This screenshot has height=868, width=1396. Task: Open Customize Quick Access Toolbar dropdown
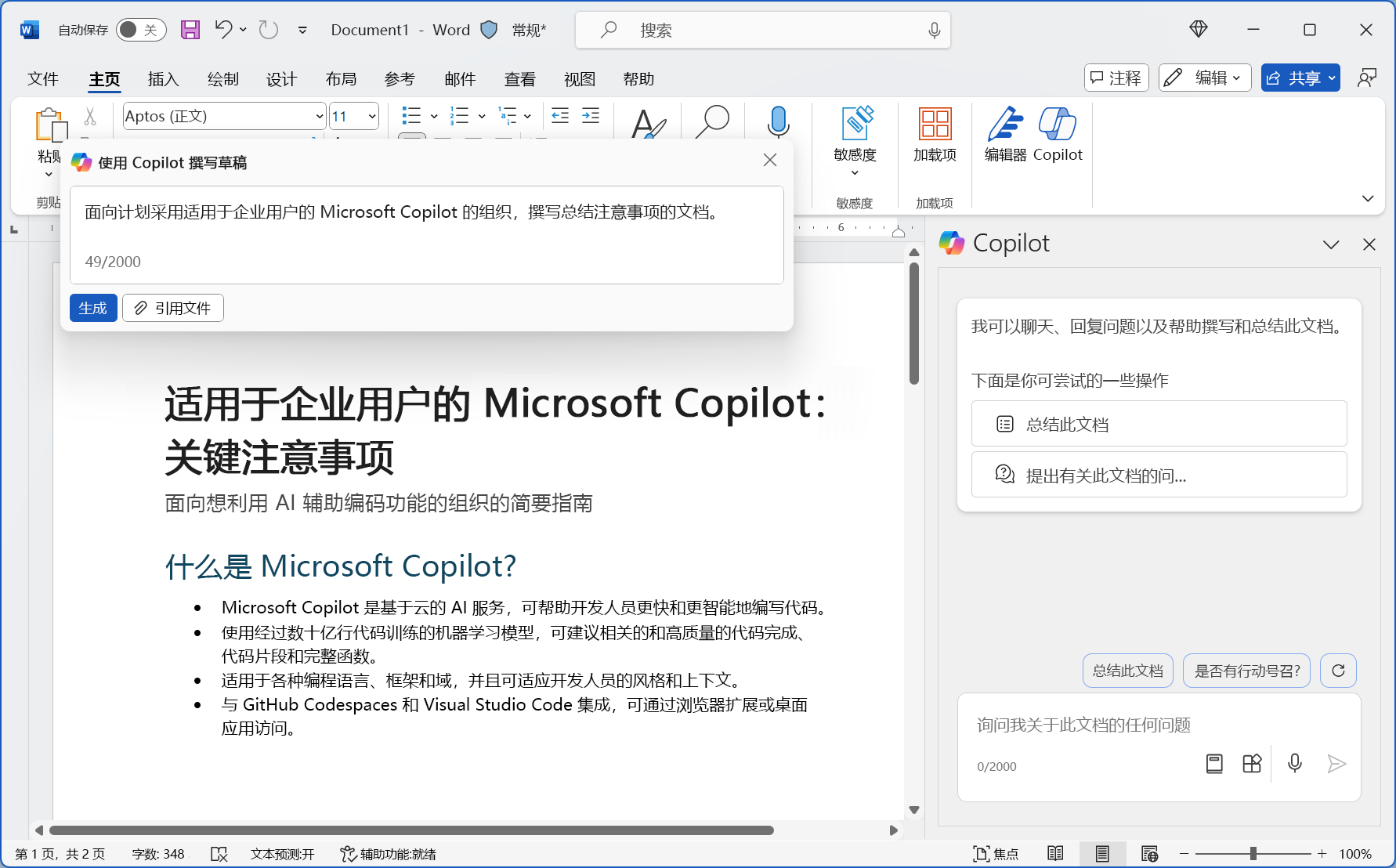pos(302,30)
